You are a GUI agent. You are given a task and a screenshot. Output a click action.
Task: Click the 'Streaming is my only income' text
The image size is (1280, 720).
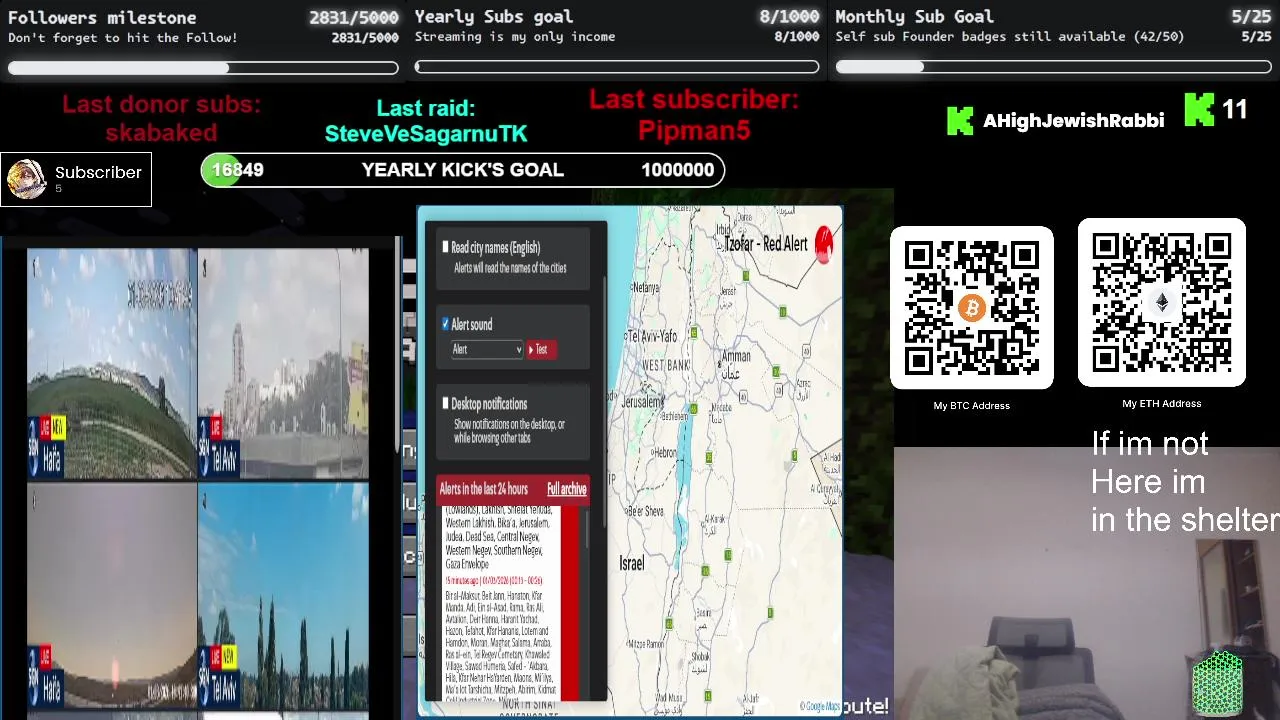pyautogui.click(x=515, y=37)
